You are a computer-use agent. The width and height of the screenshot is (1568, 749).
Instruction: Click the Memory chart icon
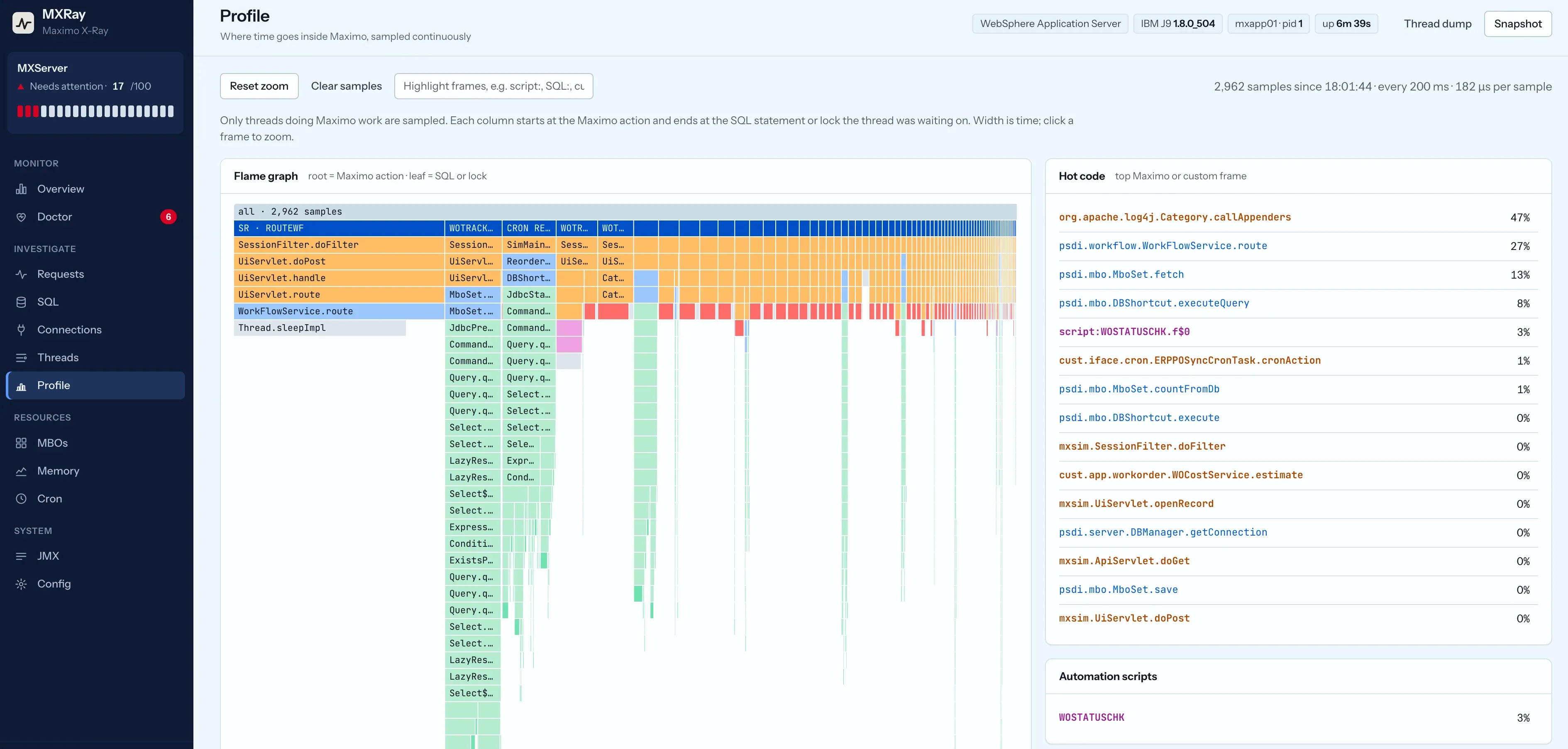coord(21,471)
